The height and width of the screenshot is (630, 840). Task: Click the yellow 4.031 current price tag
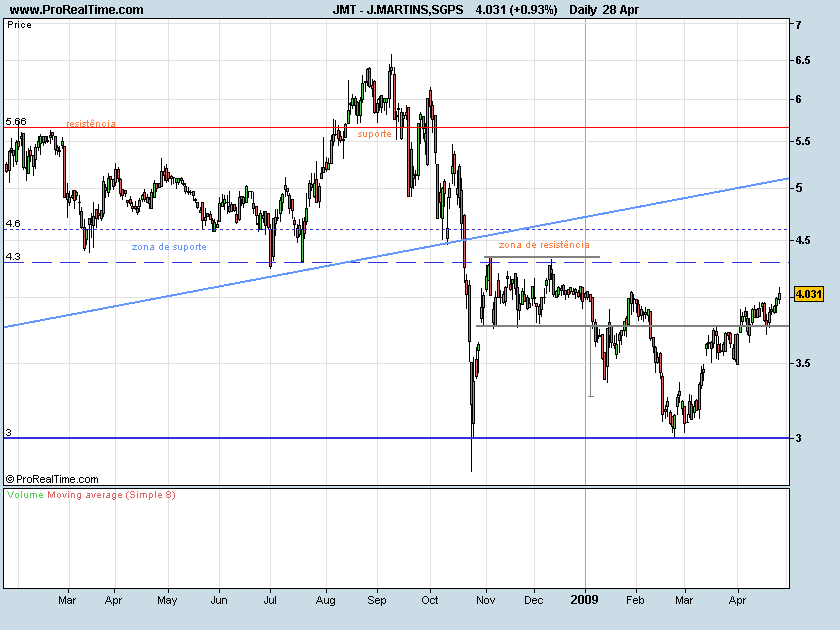pyautogui.click(x=808, y=294)
